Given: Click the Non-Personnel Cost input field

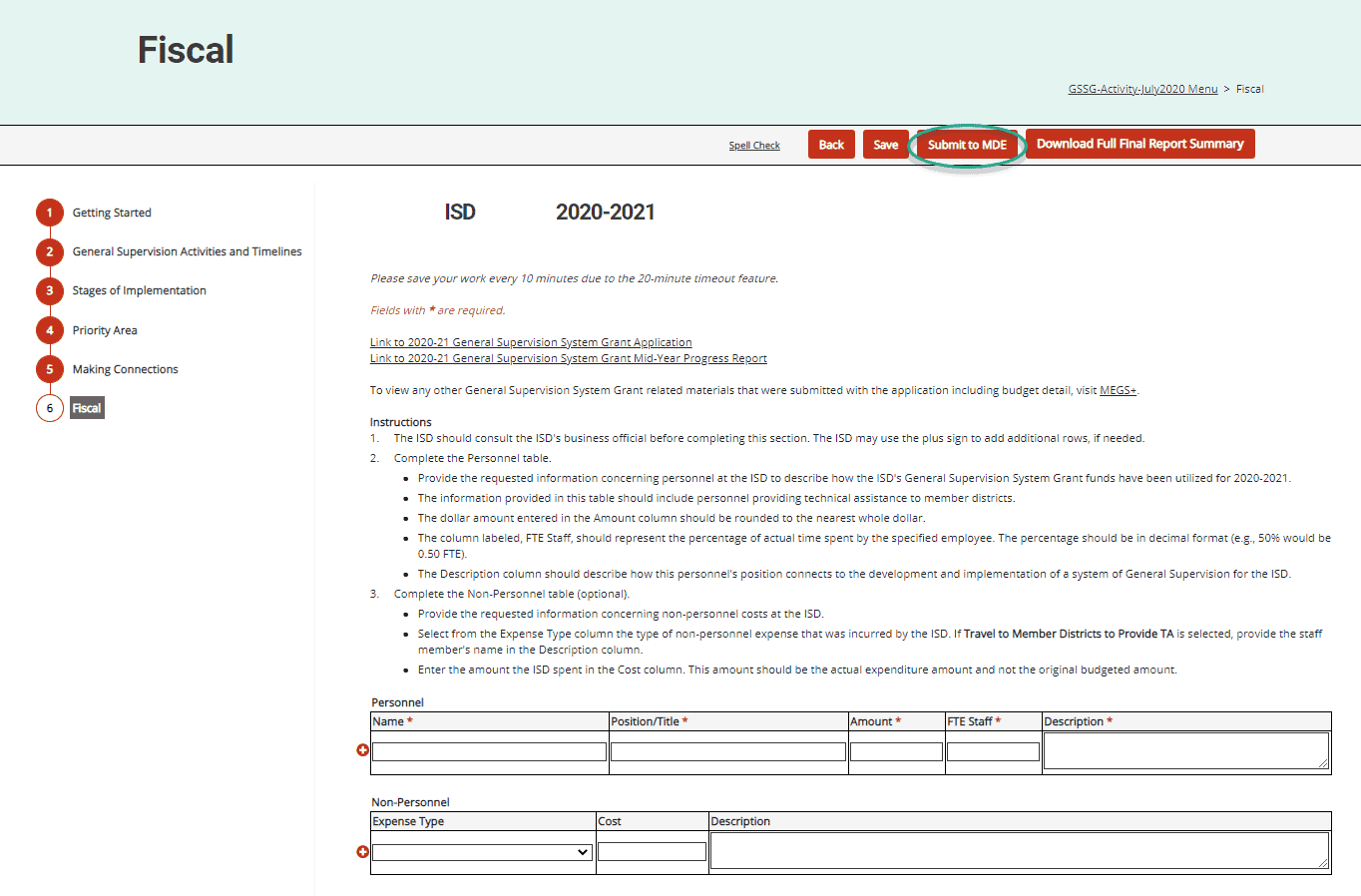Looking at the screenshot, I should click(x=652, y=852).
